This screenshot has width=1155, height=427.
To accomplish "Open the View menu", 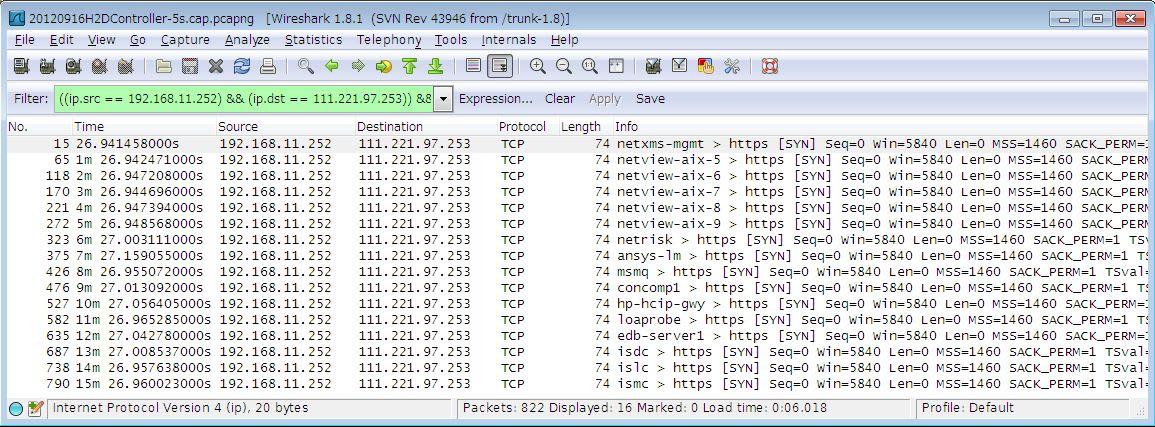I will coord(101,40).
